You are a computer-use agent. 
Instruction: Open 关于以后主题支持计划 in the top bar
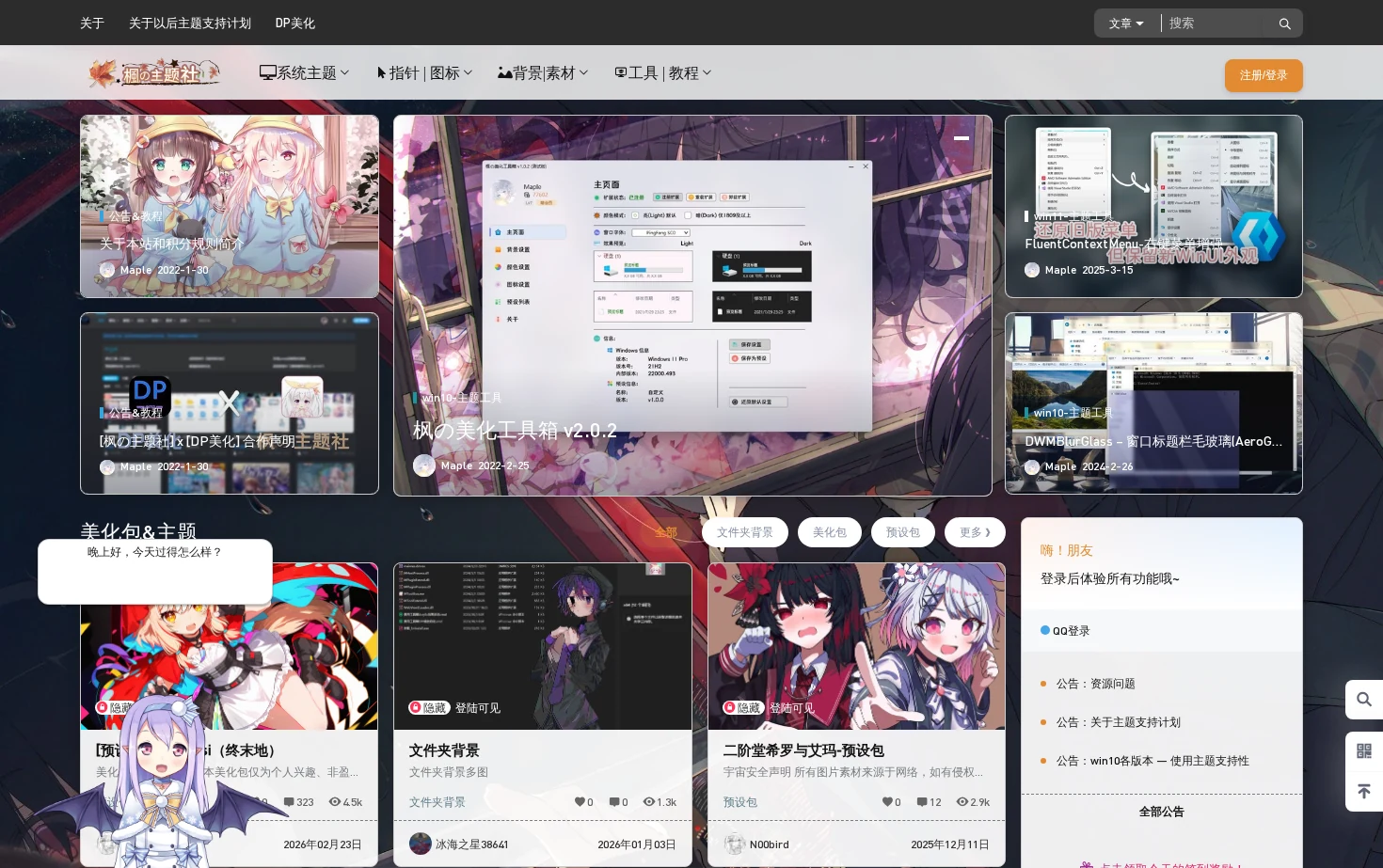point(190,23)
